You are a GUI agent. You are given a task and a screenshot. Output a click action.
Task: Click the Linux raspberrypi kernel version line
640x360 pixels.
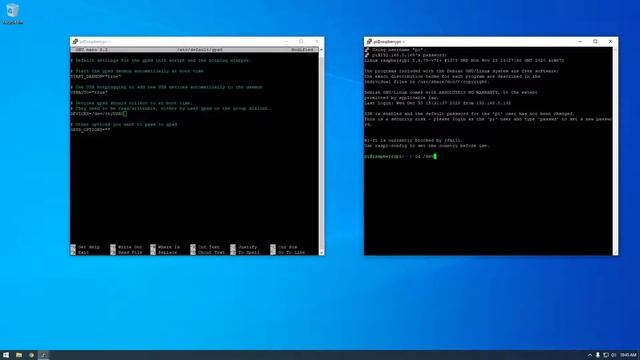click(464, 60)
